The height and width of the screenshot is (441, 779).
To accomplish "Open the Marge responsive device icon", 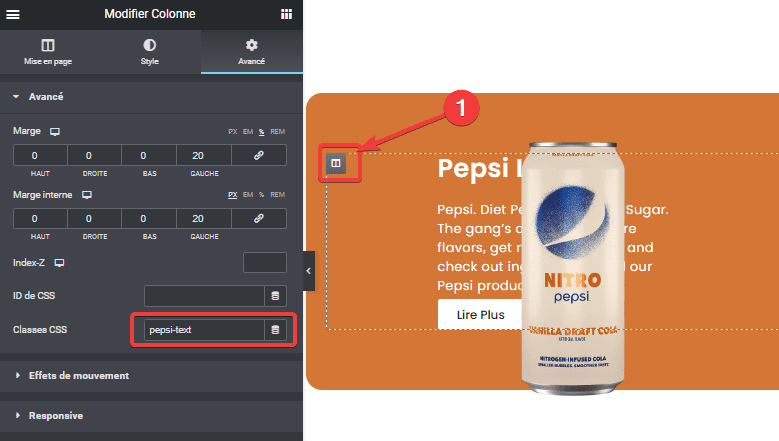I will [x=55, y=132].
